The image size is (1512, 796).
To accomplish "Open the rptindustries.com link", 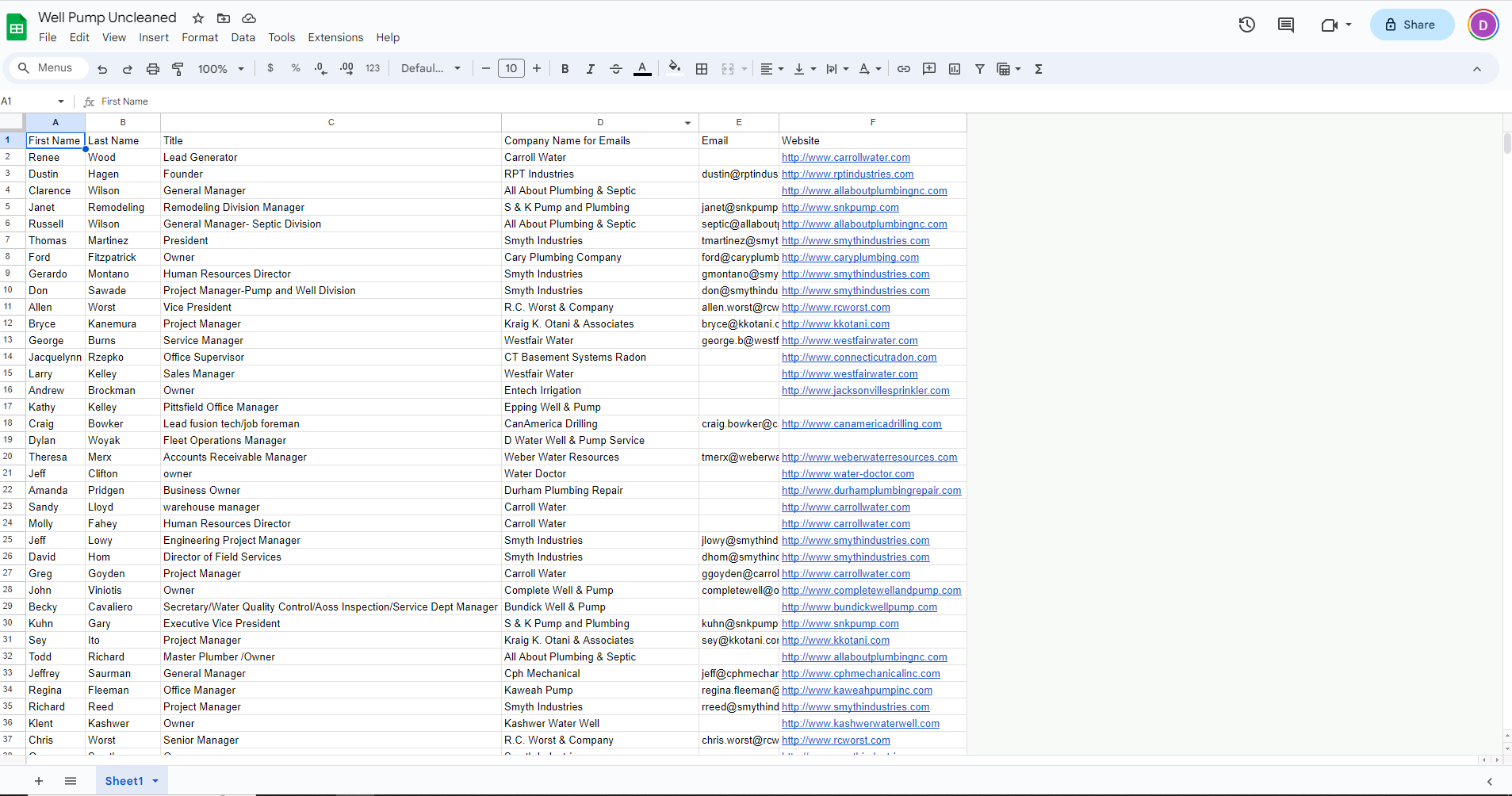I will coord(848,174).
